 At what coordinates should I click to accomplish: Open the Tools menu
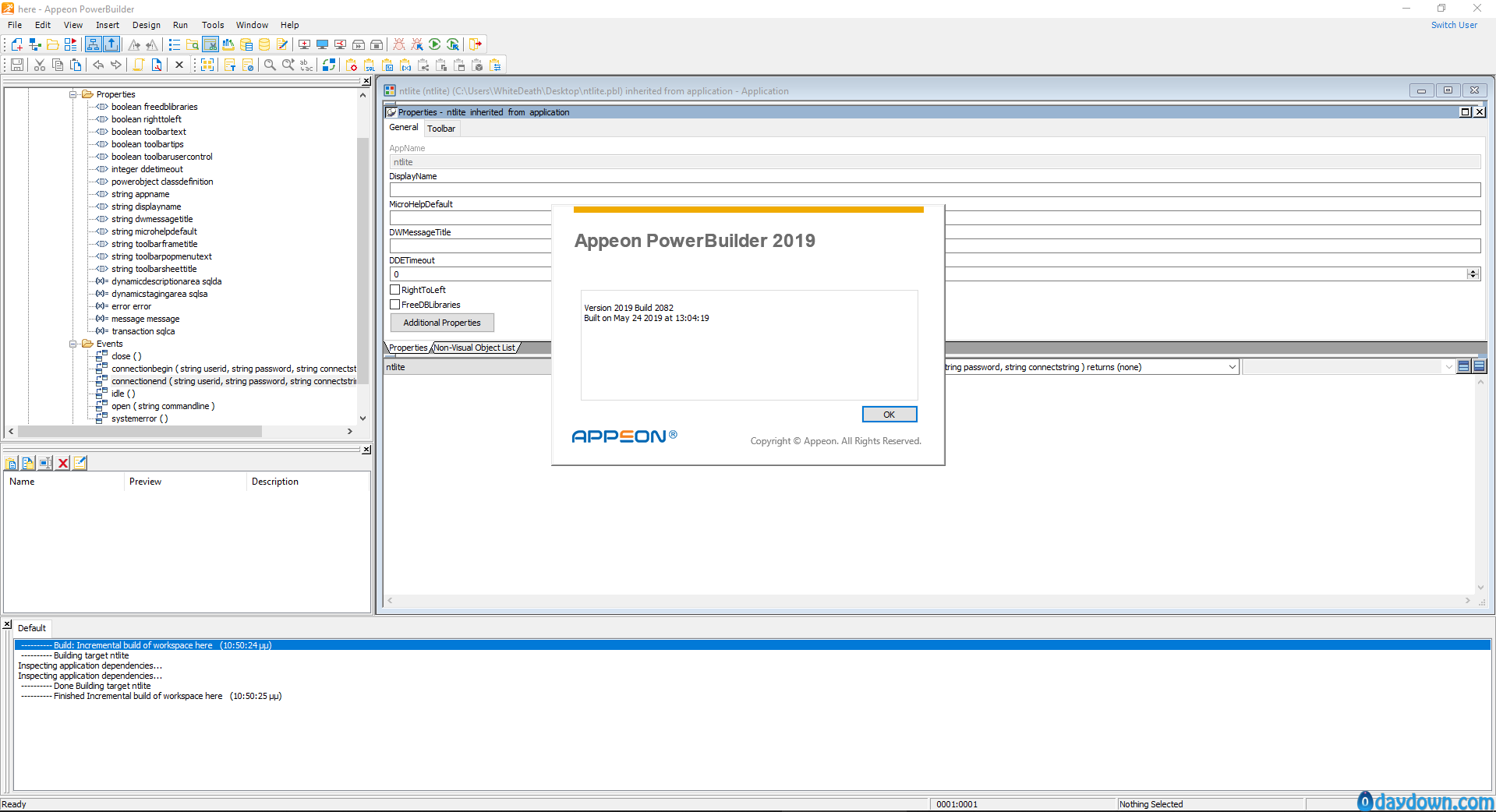click(x=213, y=25)
